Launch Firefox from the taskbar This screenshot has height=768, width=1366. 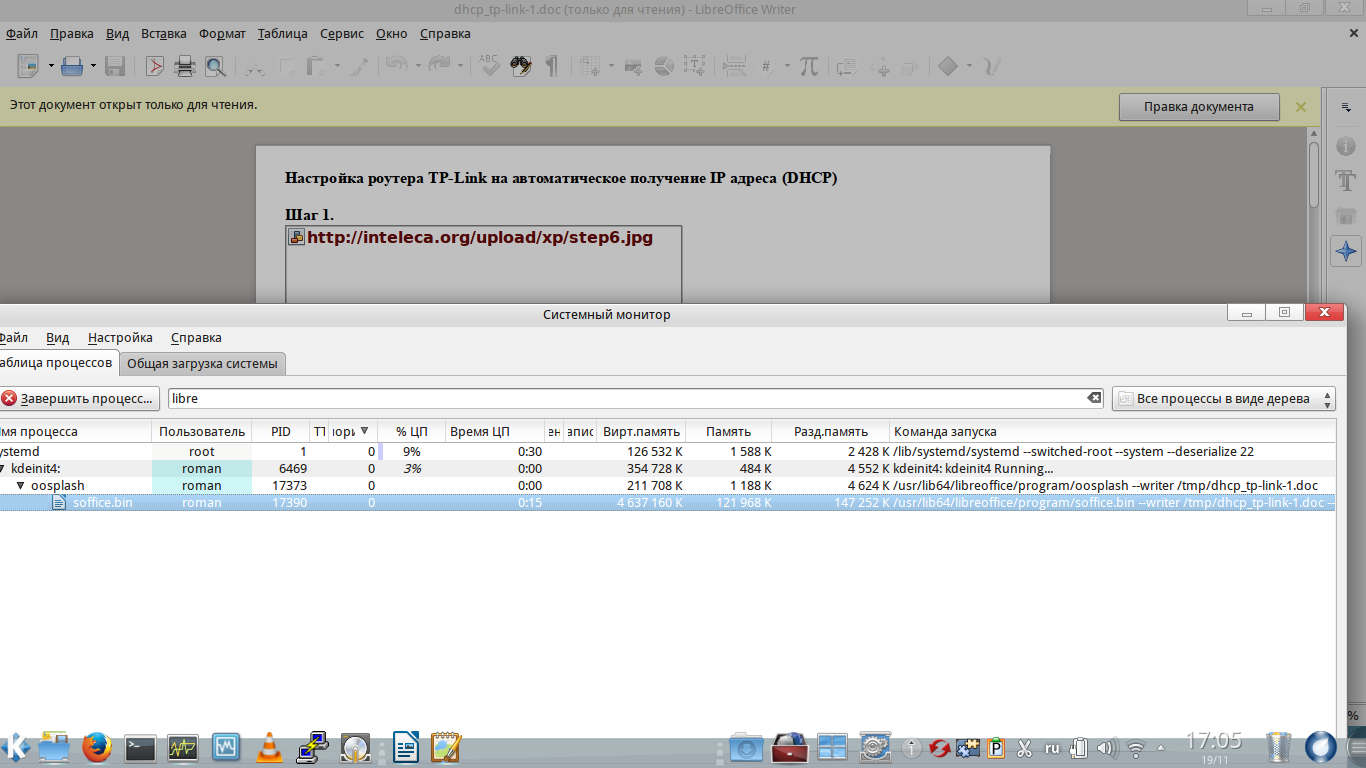pos(97,747)
